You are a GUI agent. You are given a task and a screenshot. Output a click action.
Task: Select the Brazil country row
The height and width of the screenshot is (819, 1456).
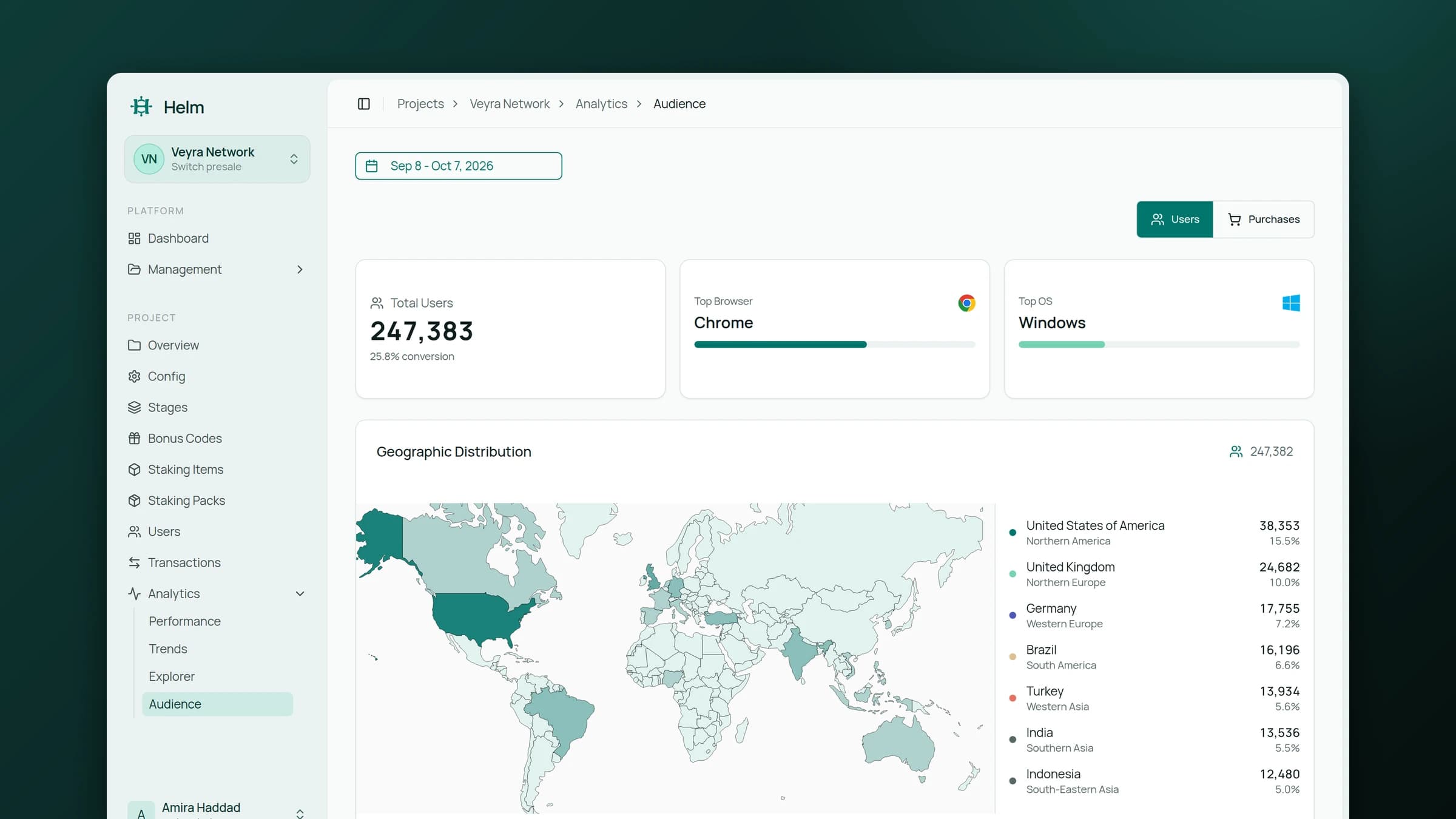click(1155, 657)
